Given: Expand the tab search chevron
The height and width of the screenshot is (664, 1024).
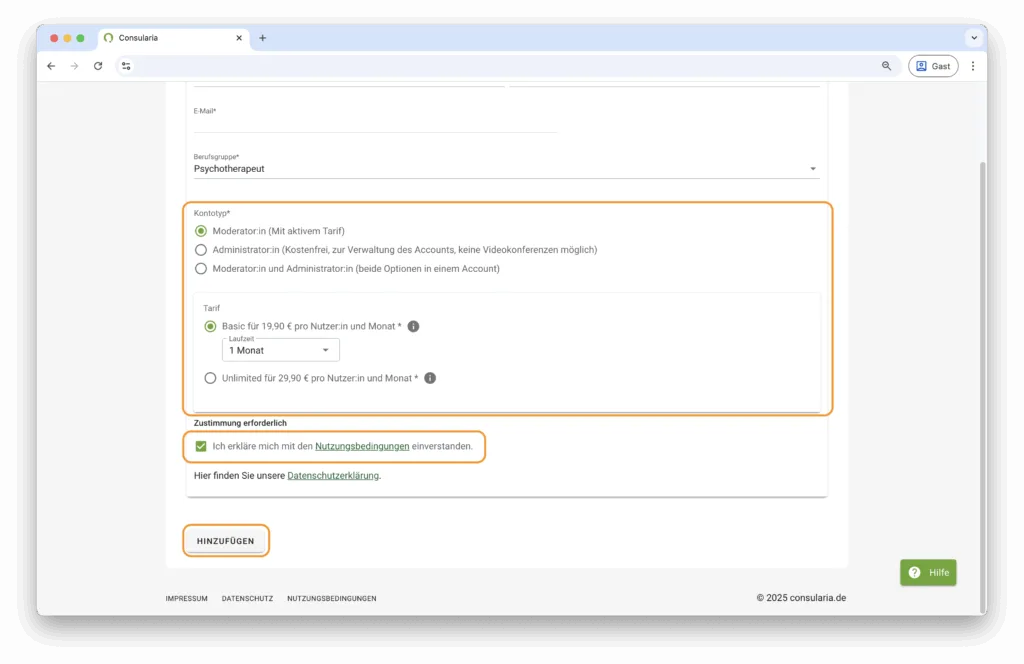Looking at the screenshot, I should click(x=973, y=38).
